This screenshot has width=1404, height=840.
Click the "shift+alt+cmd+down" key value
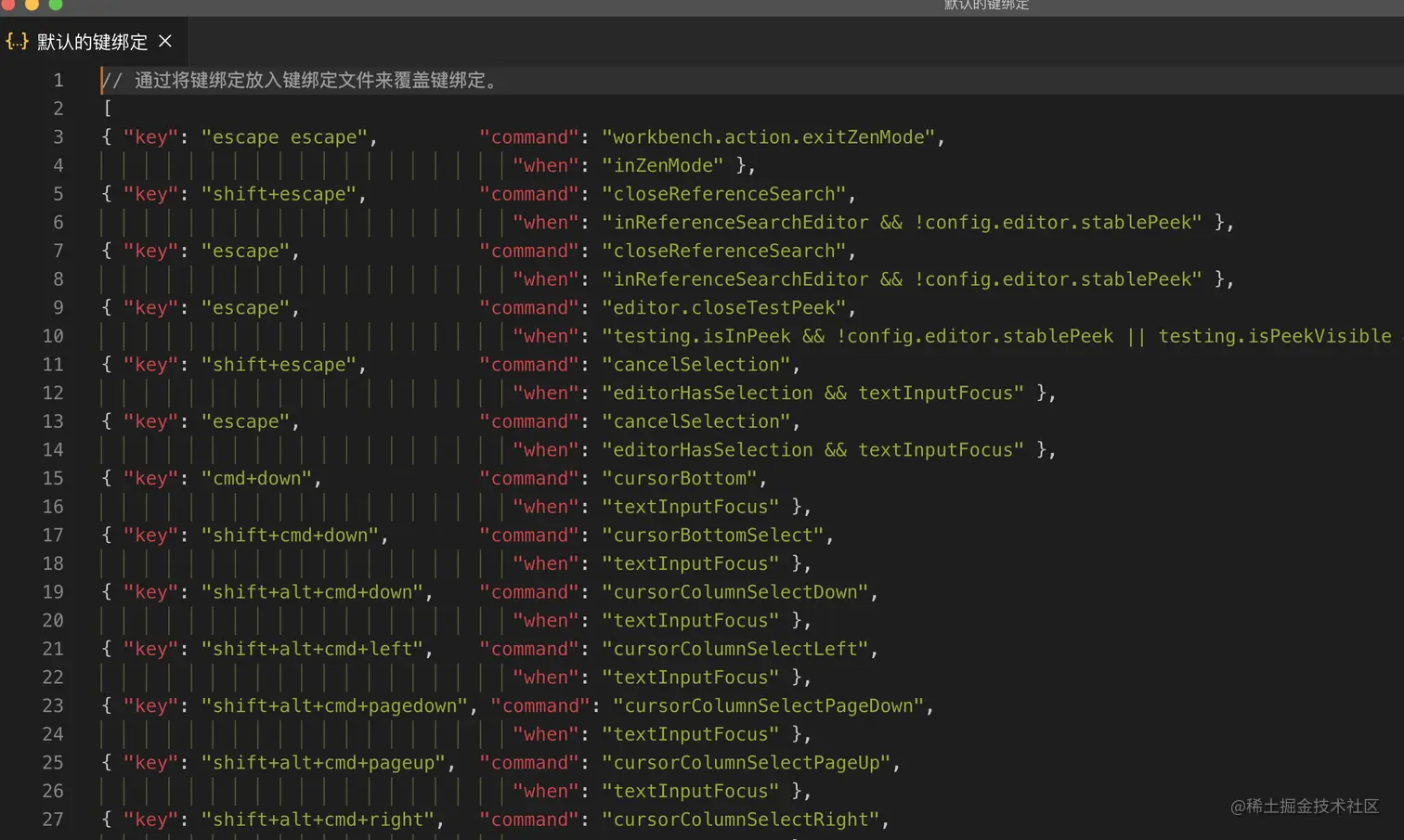pyautogui.click(x=312, y=592)
